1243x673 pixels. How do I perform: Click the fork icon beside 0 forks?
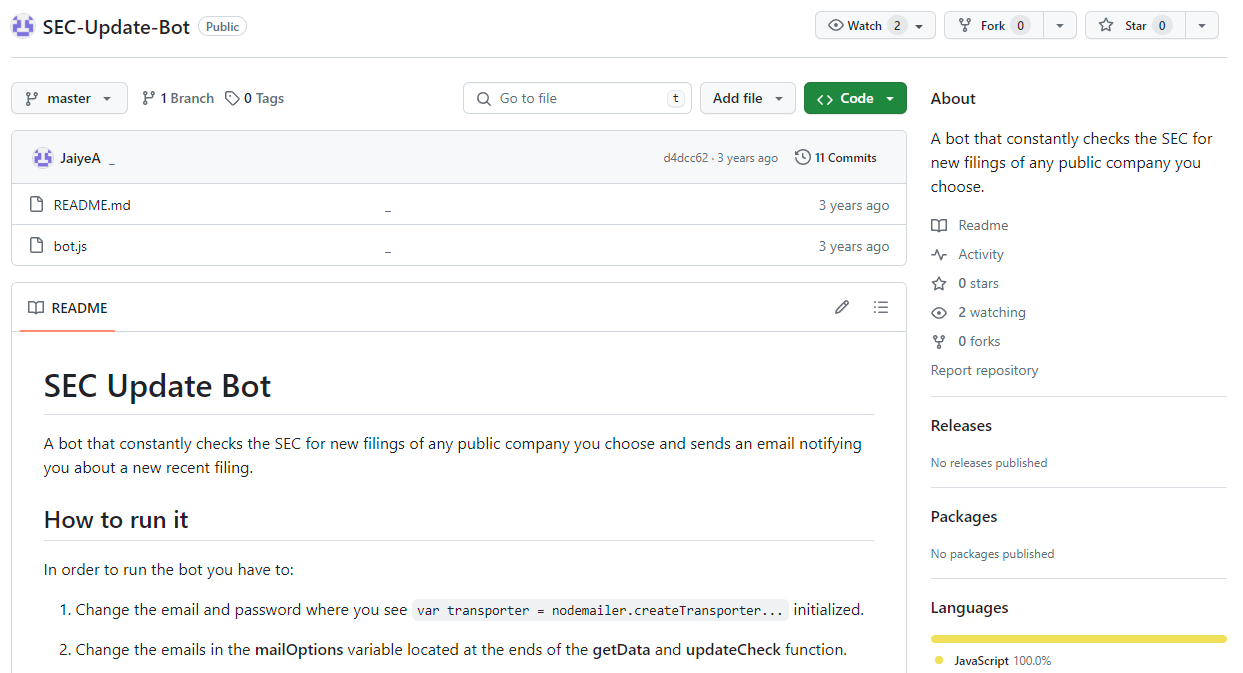[939, 342]
